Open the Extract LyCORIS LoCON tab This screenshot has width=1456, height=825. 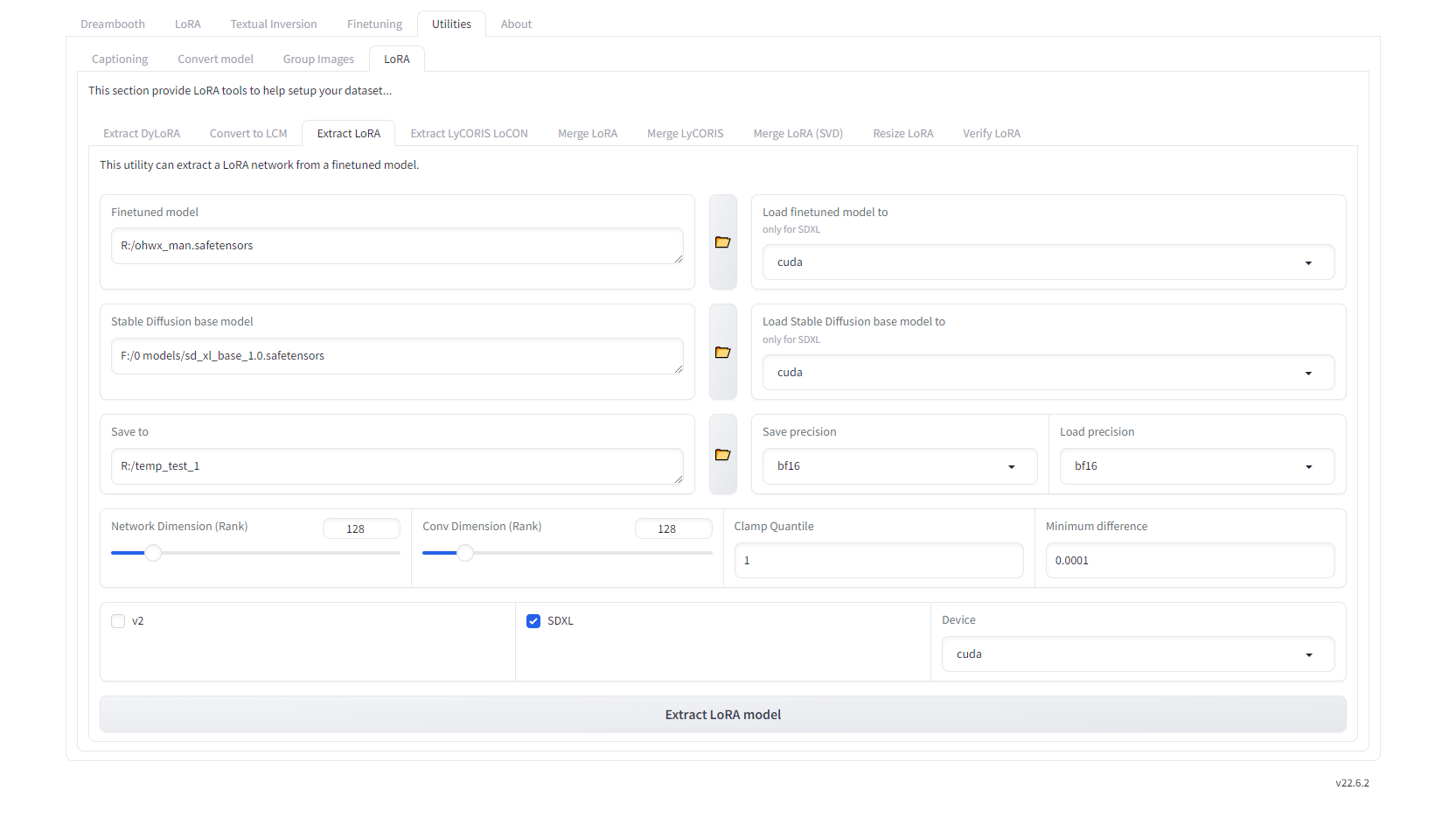470,134
